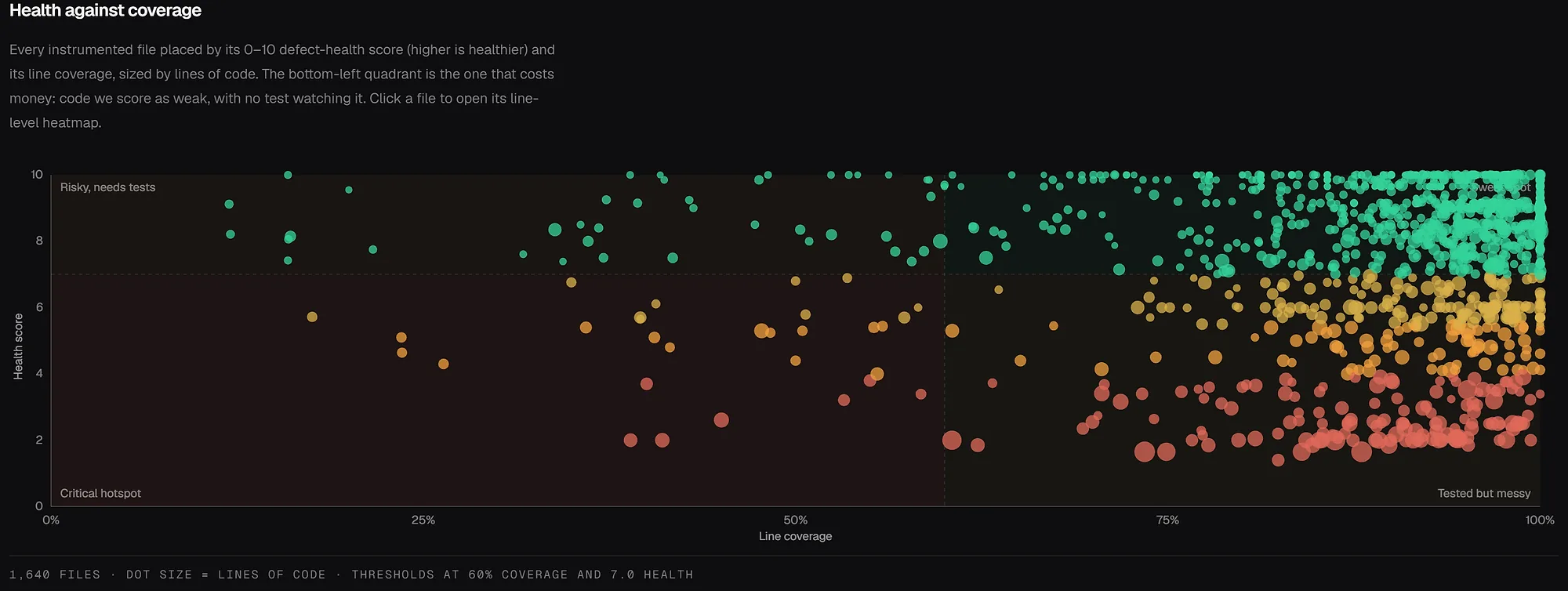The width and height of the screenshot is (1568, 591).
Task: Open the large green dot at 34% coverage, health 8.3
Action: [x=555, y=230]
